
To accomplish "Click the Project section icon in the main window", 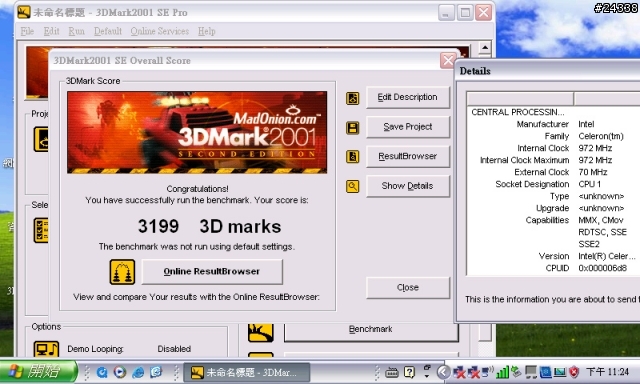I will coord(41,139).
